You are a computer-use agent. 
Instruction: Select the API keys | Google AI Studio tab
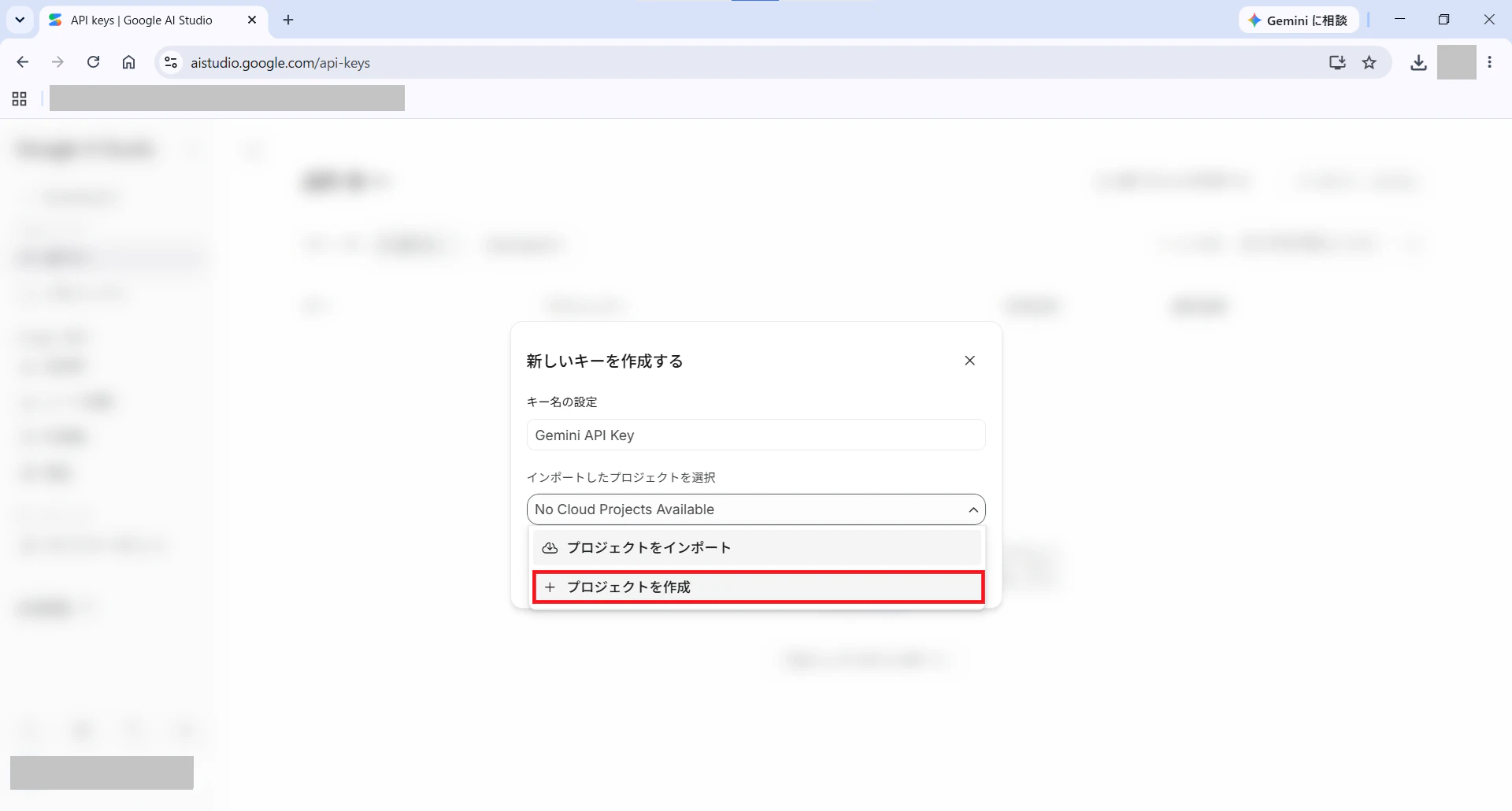pyautogui.click(x=154, y=20)
